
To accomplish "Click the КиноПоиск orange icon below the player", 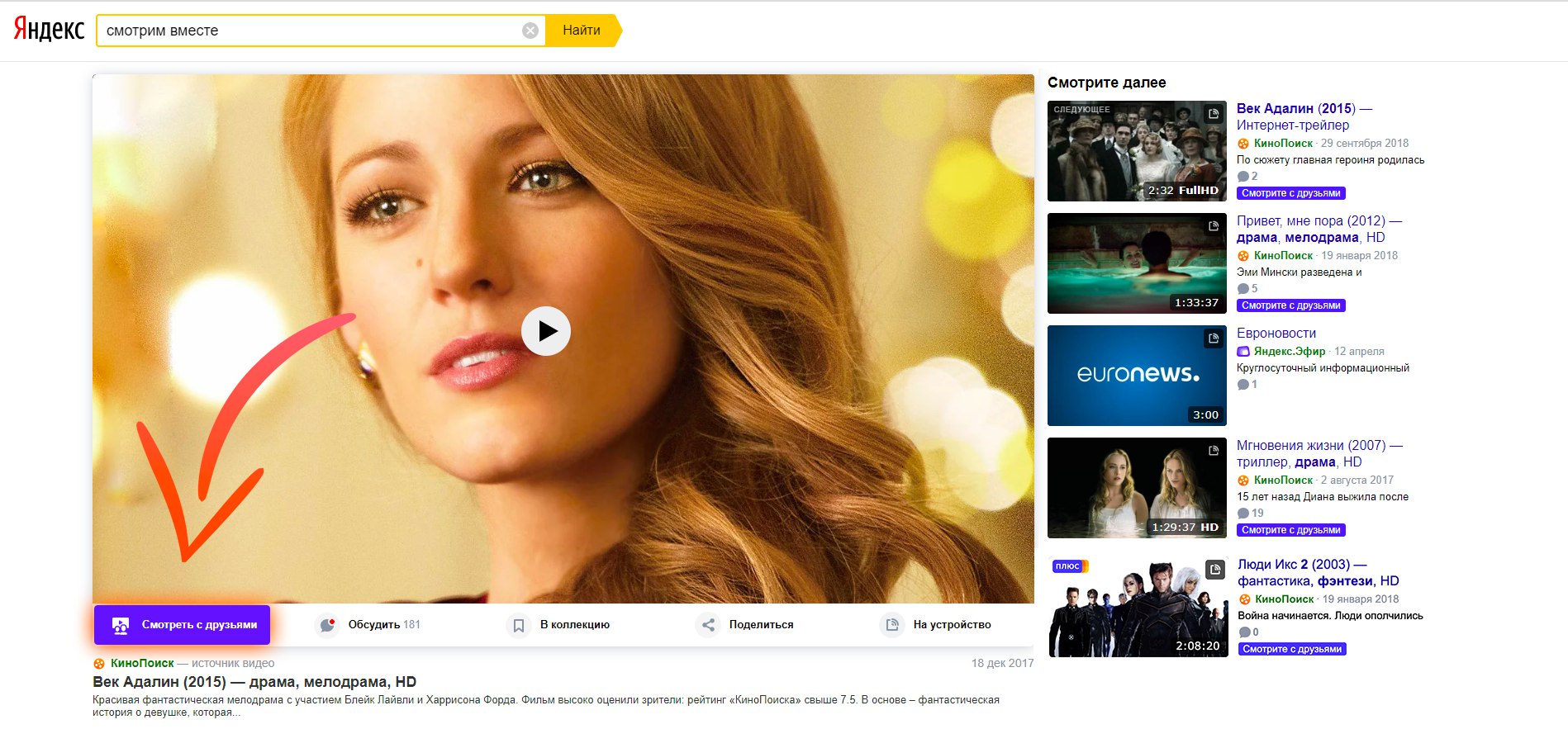I will pos(99,664).
